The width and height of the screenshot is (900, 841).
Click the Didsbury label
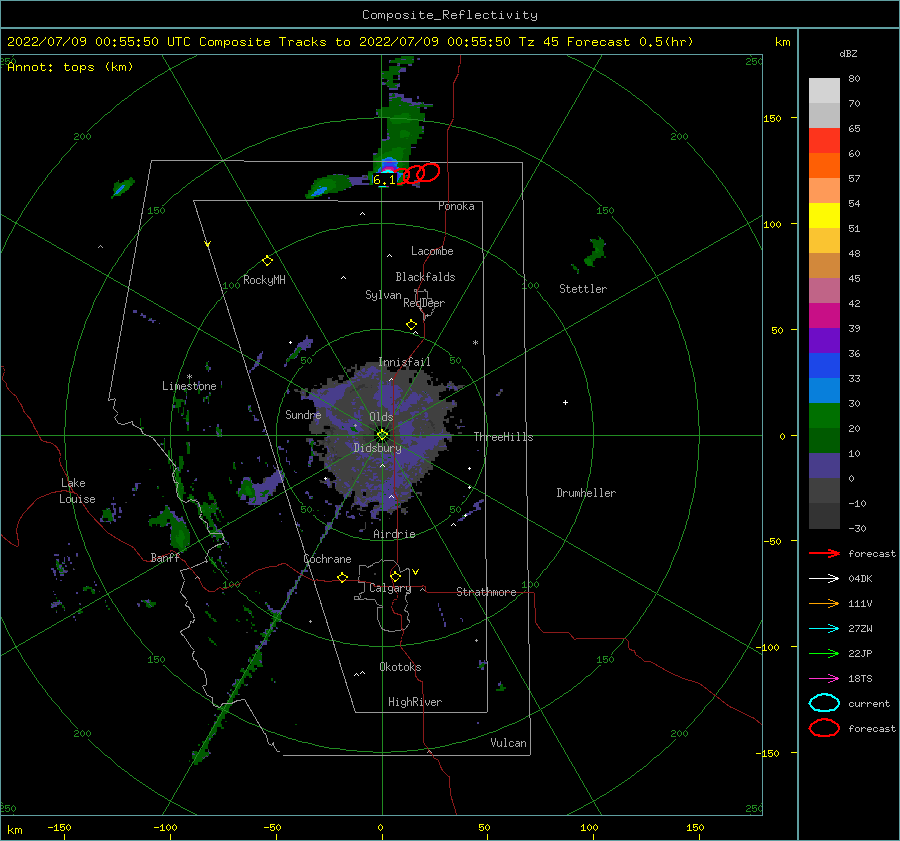click(377, 448)
